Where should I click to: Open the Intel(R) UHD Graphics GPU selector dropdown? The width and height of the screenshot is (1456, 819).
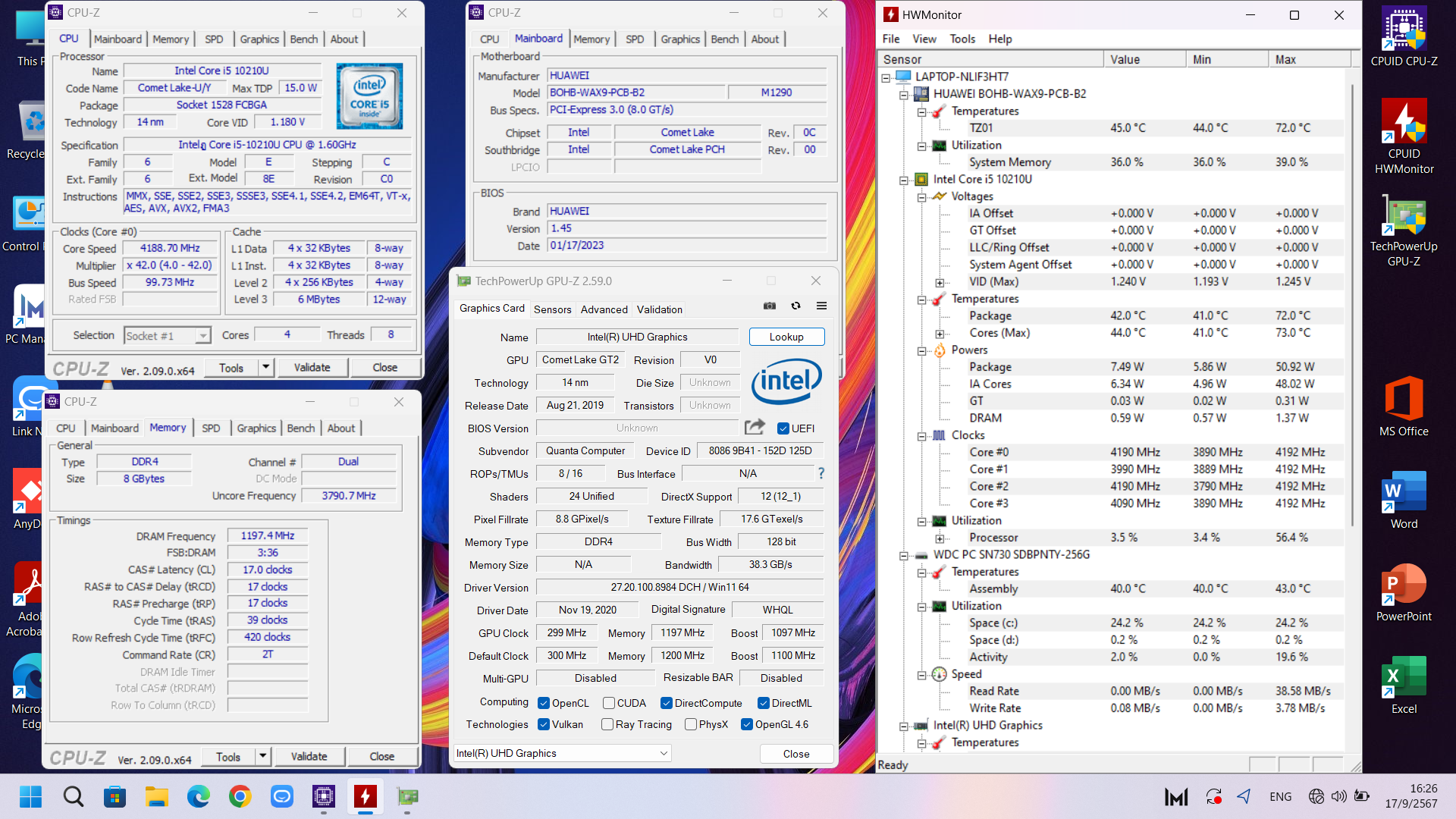(562, 753)
